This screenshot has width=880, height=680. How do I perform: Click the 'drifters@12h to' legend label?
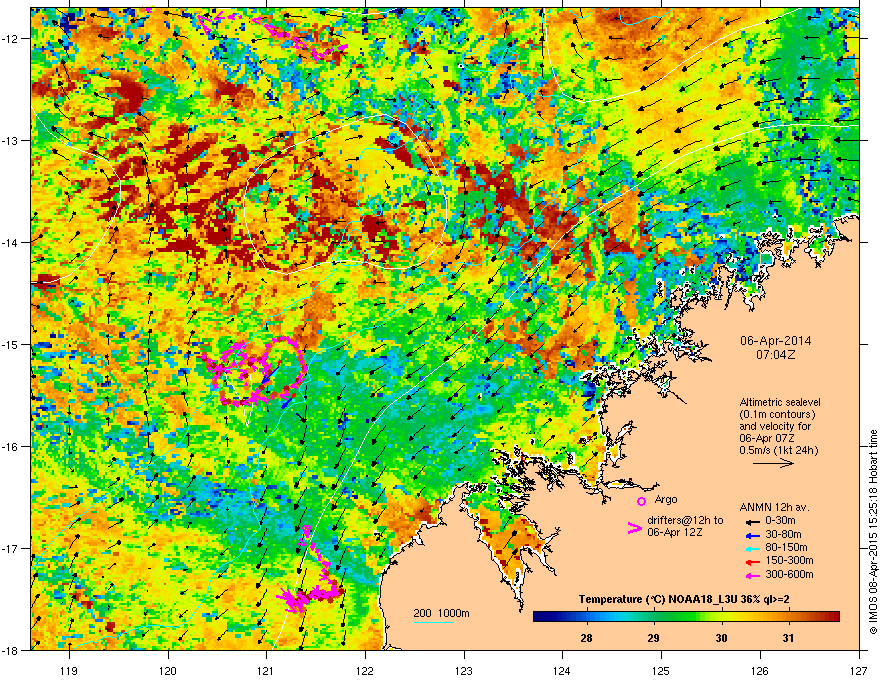[685, 520]
